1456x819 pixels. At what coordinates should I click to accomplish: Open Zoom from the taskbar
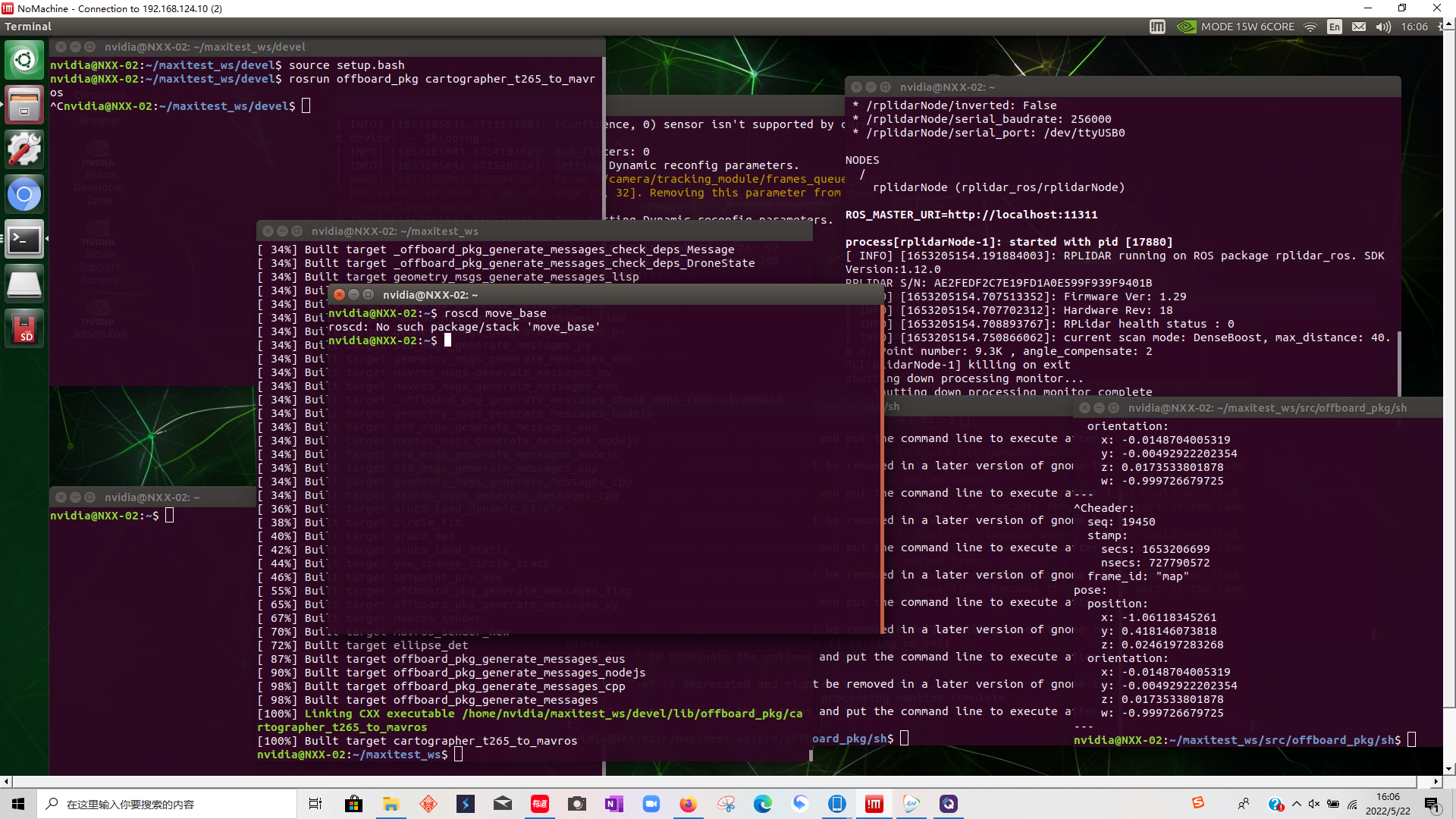(651, 804)
